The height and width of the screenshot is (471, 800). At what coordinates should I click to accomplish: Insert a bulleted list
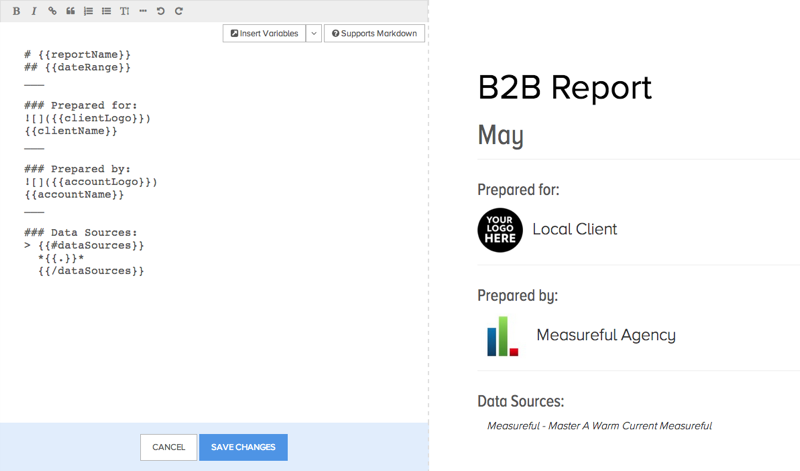106,11
